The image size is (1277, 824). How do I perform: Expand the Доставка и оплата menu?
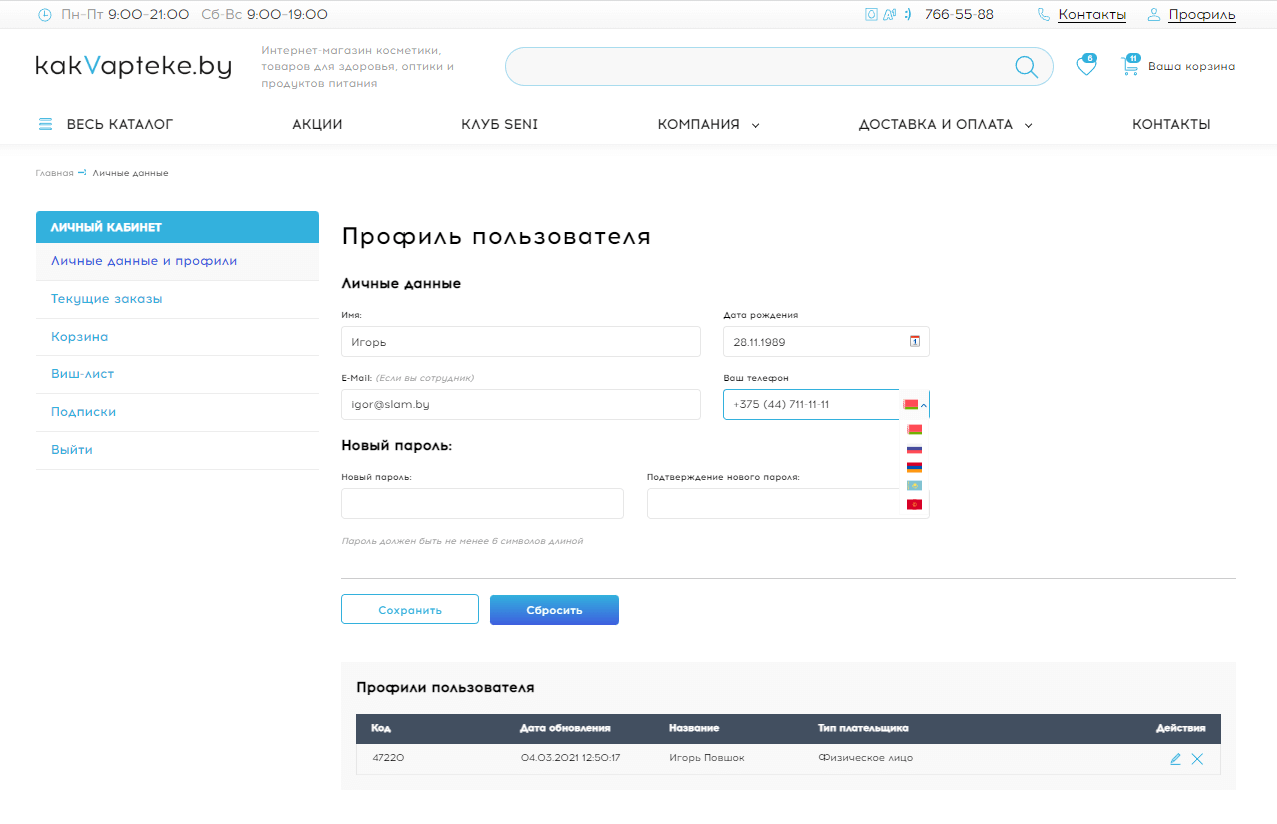[945, 125]
